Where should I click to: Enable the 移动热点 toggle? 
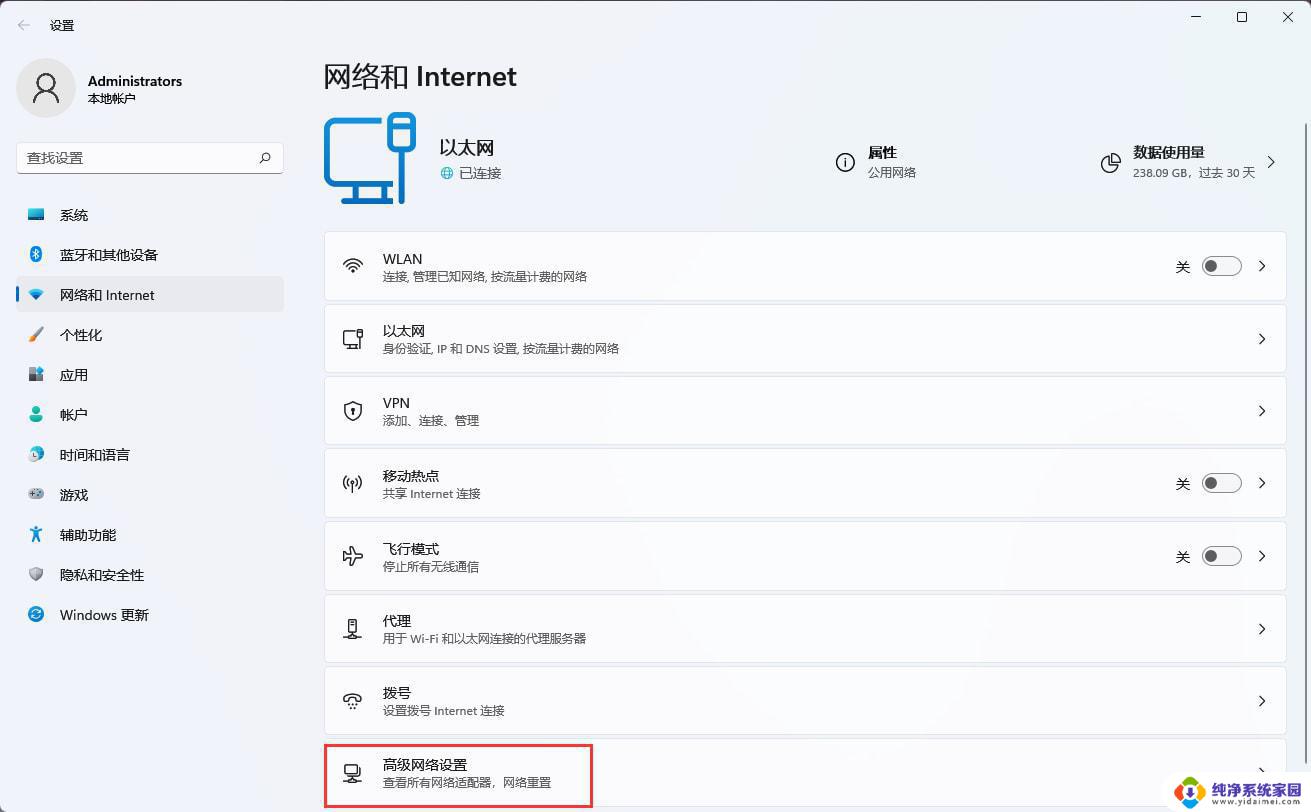point(1220,483)
